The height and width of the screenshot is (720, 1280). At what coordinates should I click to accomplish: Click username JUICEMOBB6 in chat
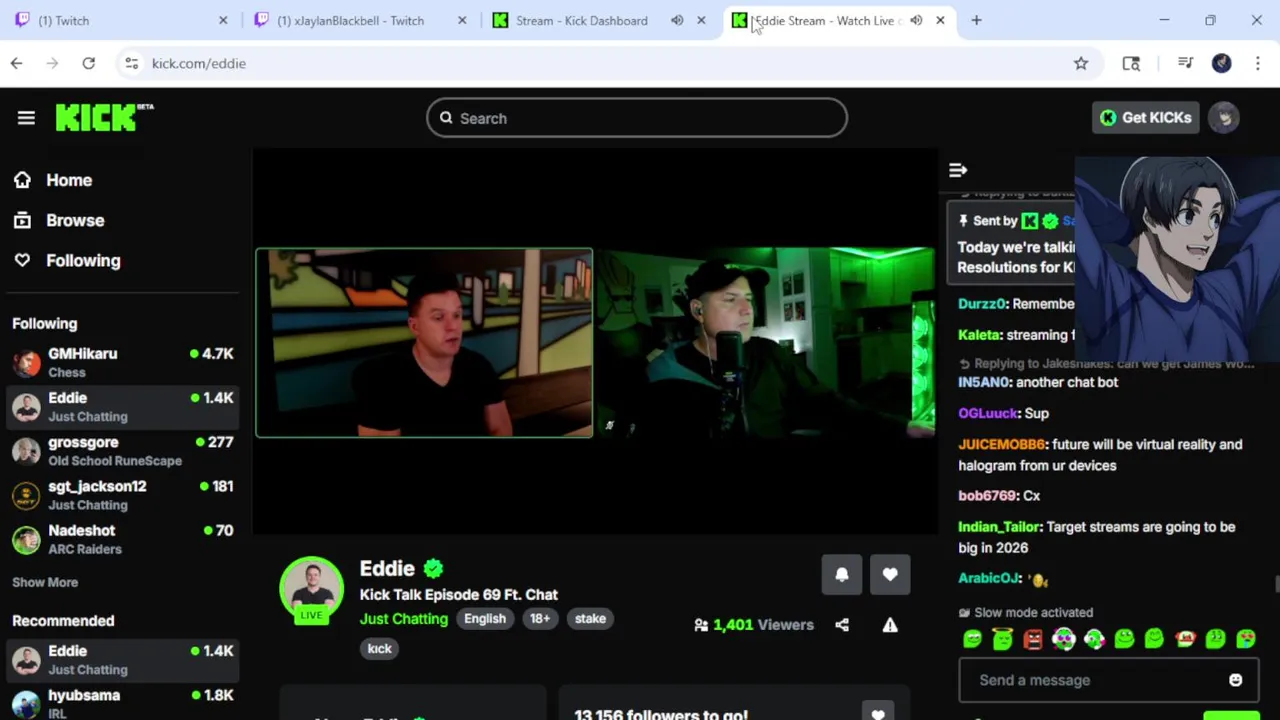1002,444
